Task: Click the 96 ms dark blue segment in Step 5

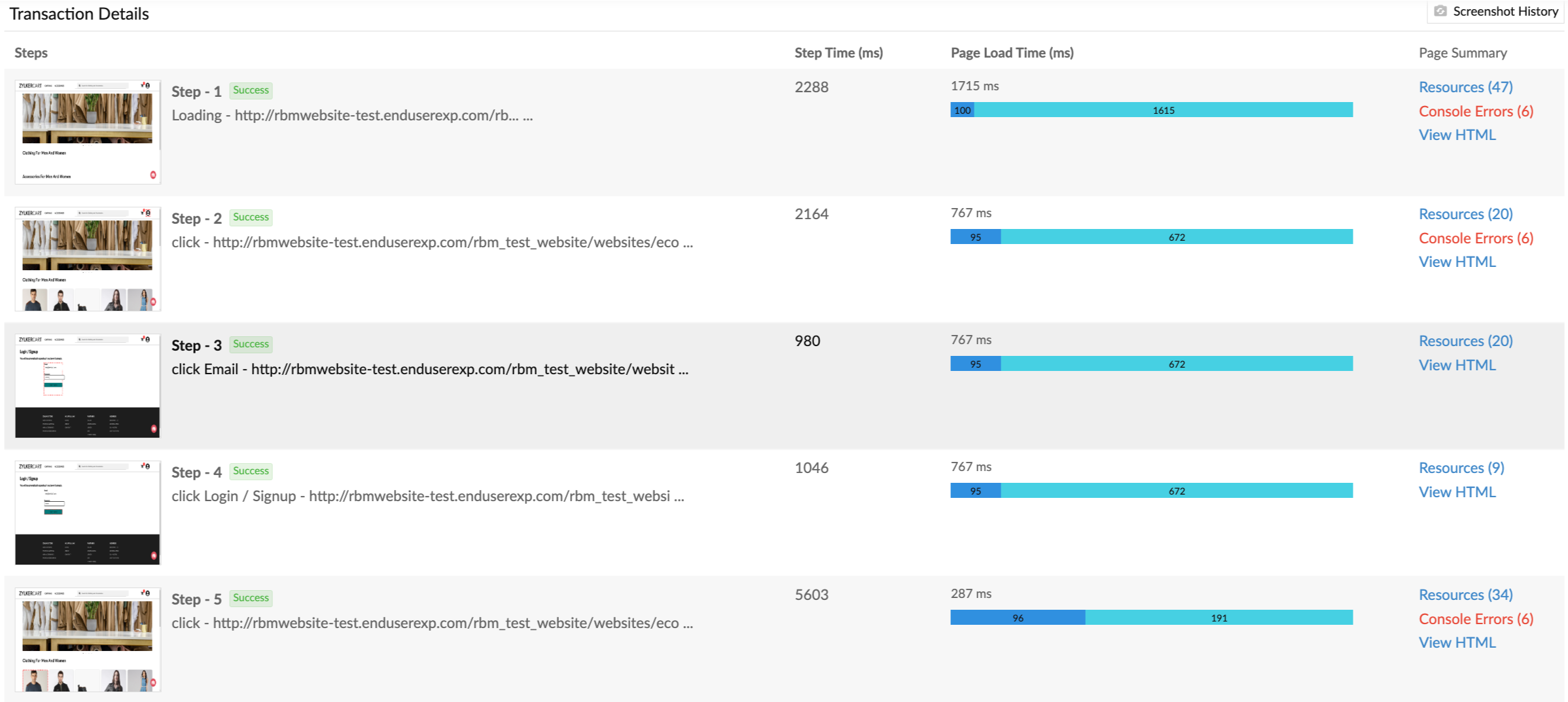Action: point(1017,618)
